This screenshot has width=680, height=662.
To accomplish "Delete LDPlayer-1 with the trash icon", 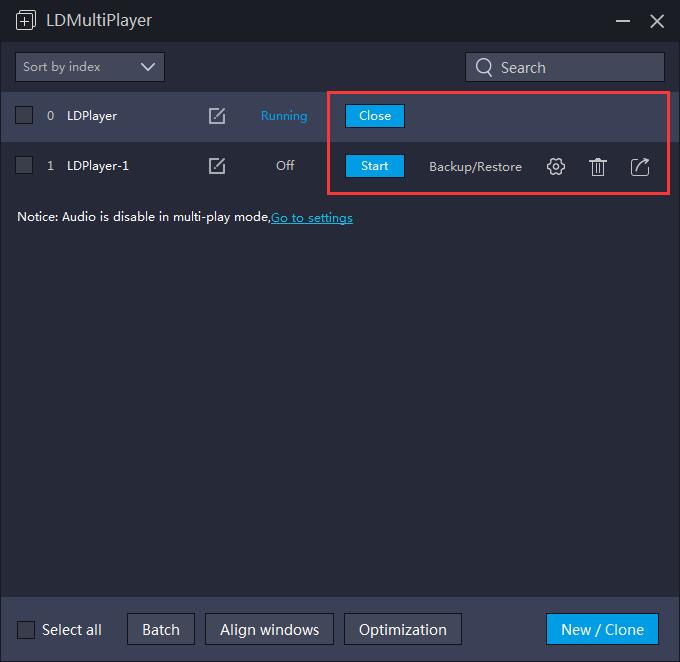I will tap(598, 167).
